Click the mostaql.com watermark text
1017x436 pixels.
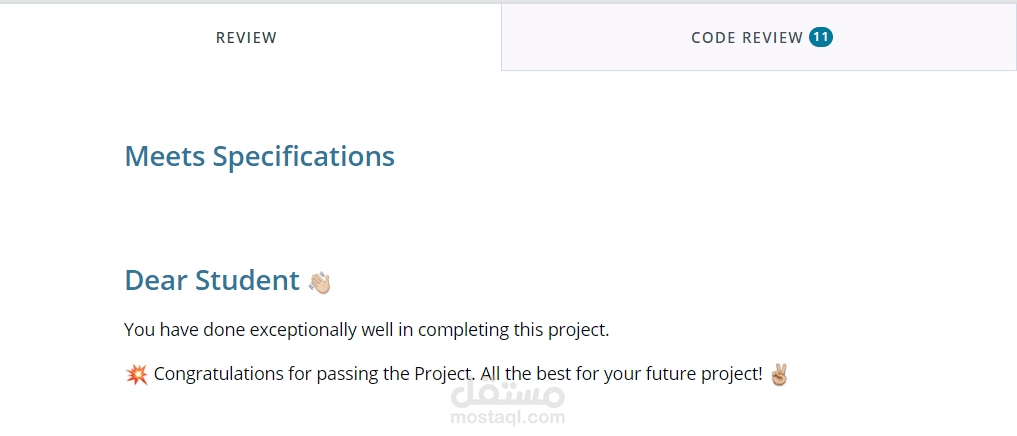[x=508, y=417]
